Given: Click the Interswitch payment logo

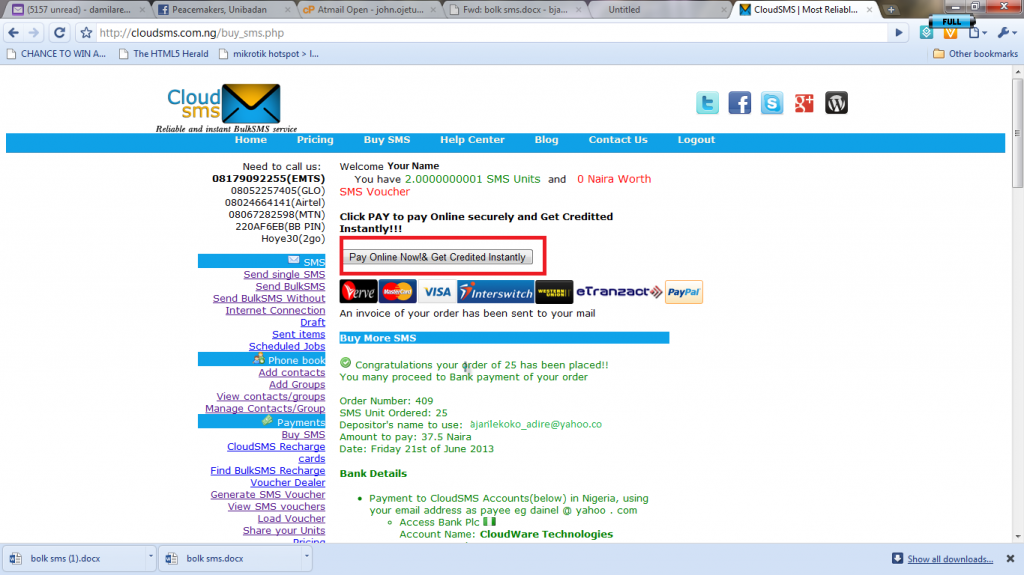Looking at the screenshot, I should point(496,292).
